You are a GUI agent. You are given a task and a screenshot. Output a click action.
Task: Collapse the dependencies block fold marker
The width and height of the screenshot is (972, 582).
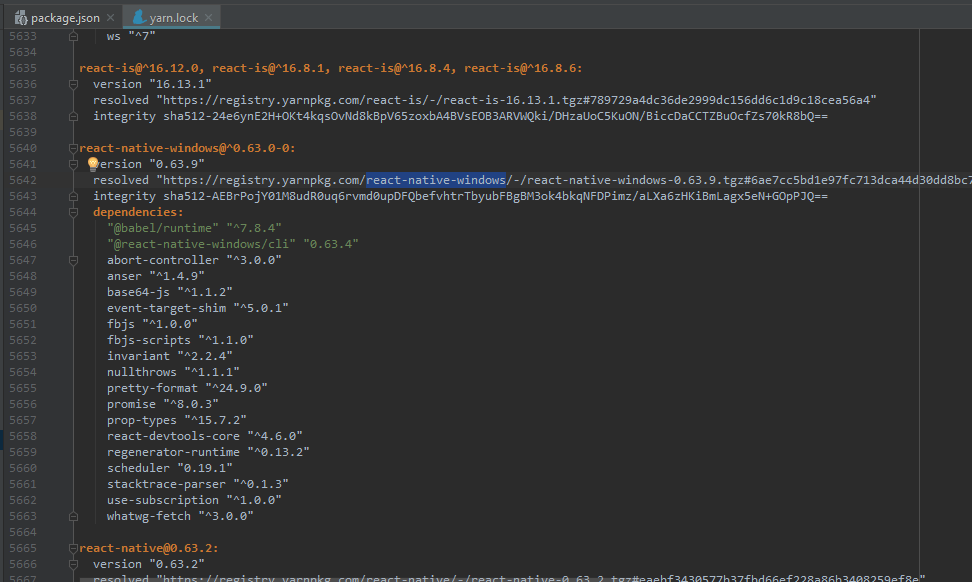pyautogui.click(x=73, y=211)
